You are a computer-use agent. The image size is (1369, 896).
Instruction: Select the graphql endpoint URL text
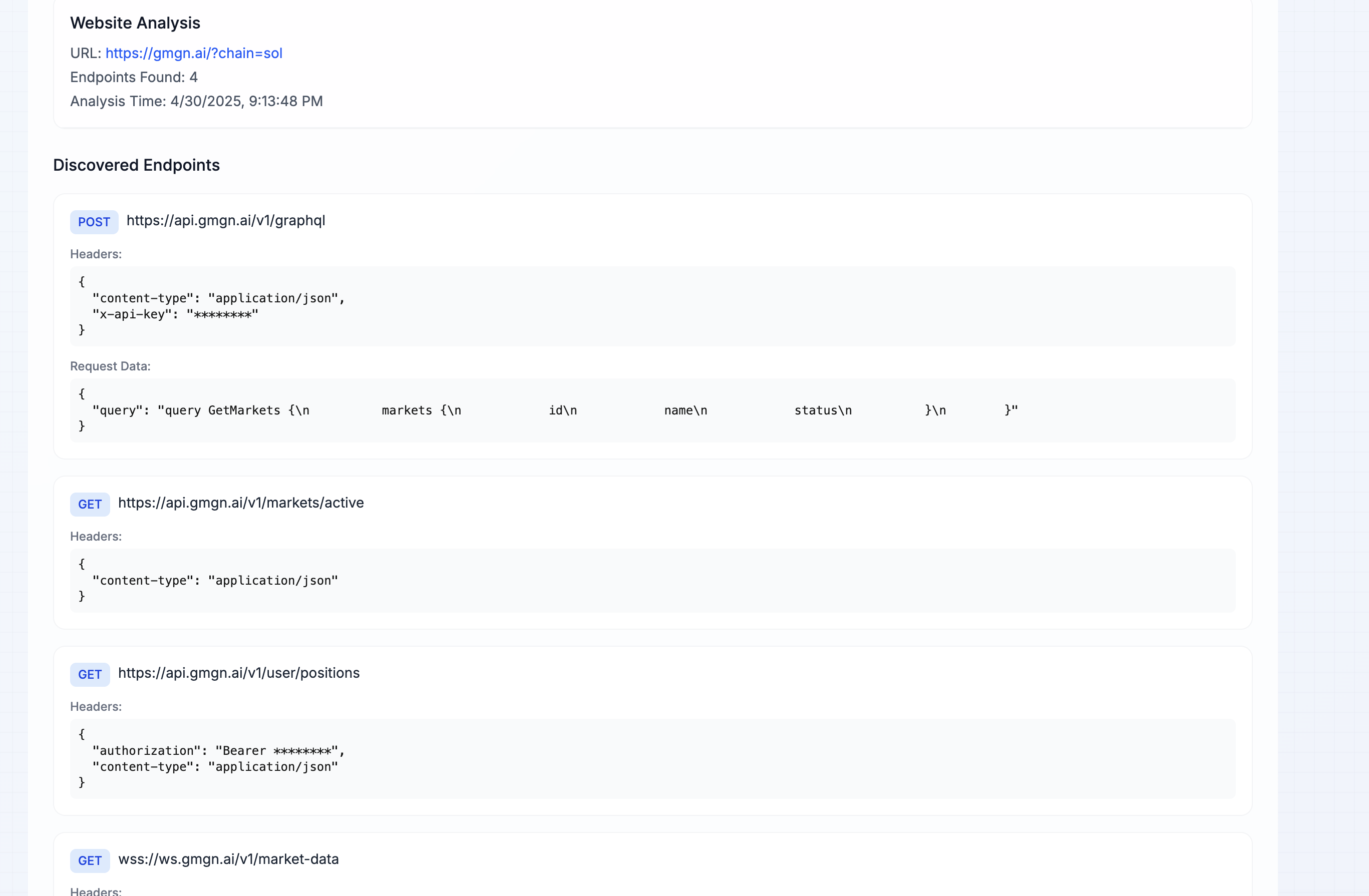click(x=225, y=220)
